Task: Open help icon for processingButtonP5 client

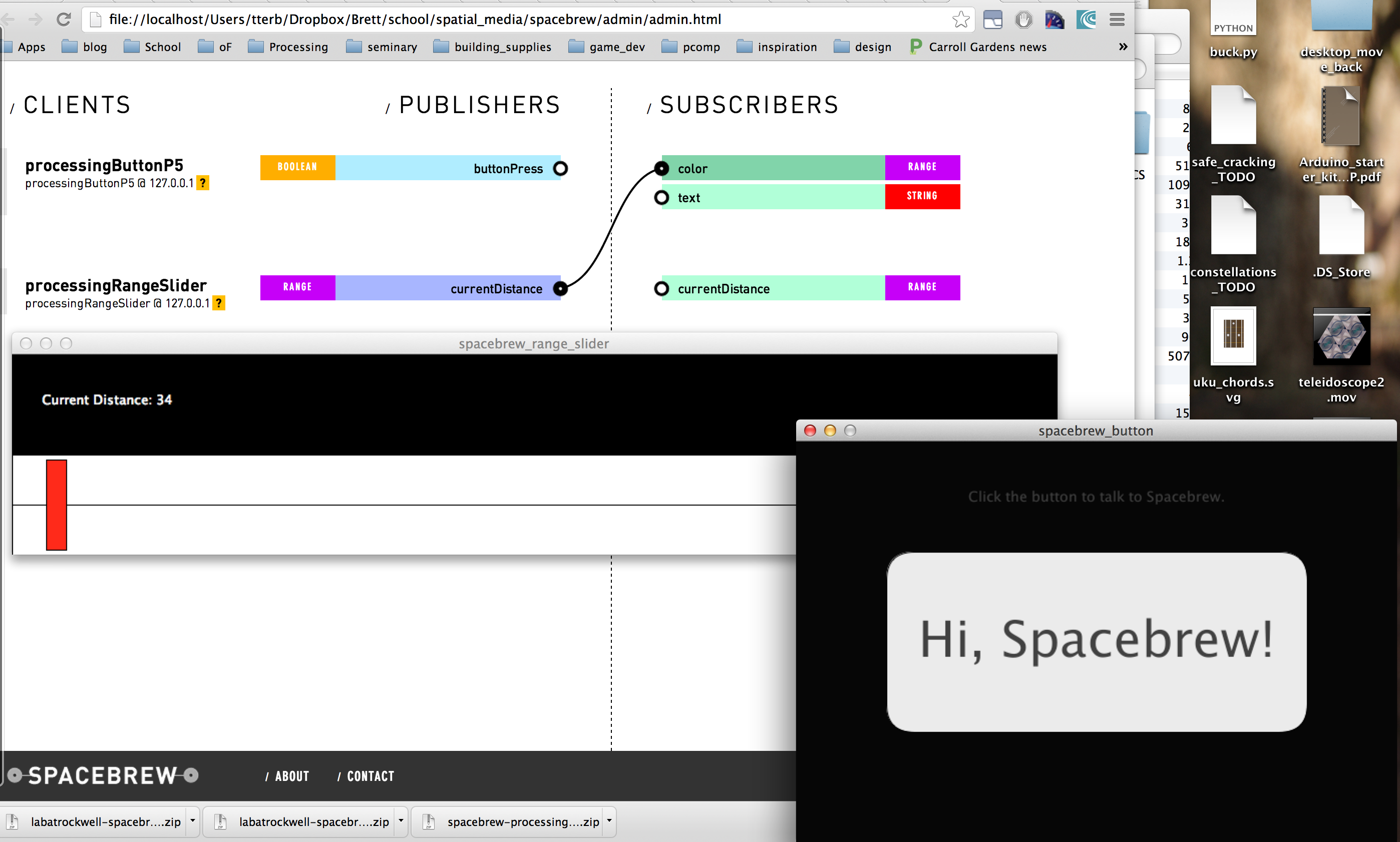Action: click(x=203, y=183)
